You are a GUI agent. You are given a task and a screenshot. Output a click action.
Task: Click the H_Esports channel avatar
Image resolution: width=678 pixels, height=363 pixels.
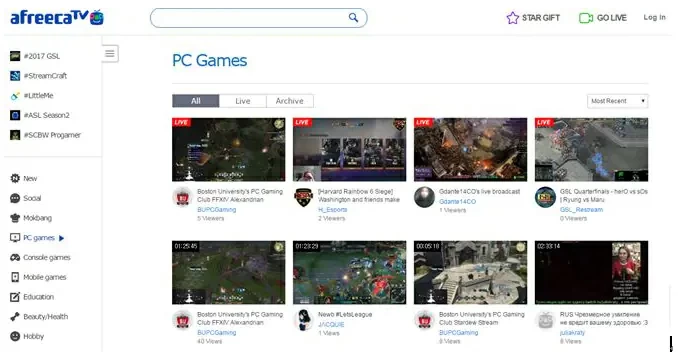304,197
